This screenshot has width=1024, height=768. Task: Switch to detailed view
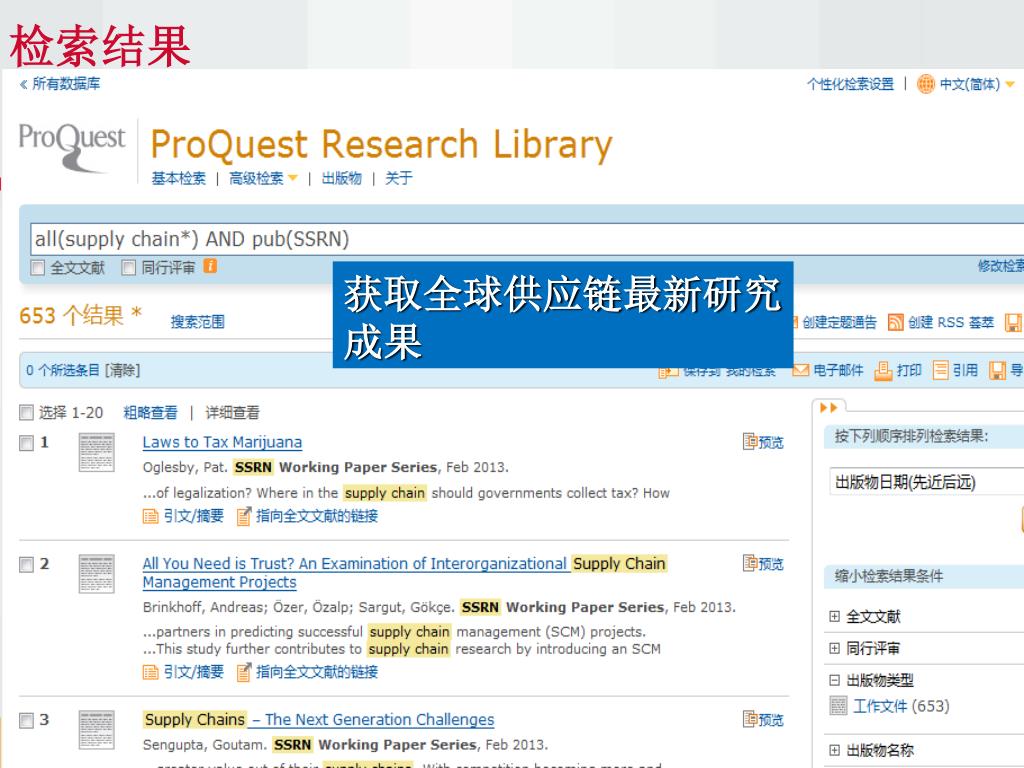[232, 413]
